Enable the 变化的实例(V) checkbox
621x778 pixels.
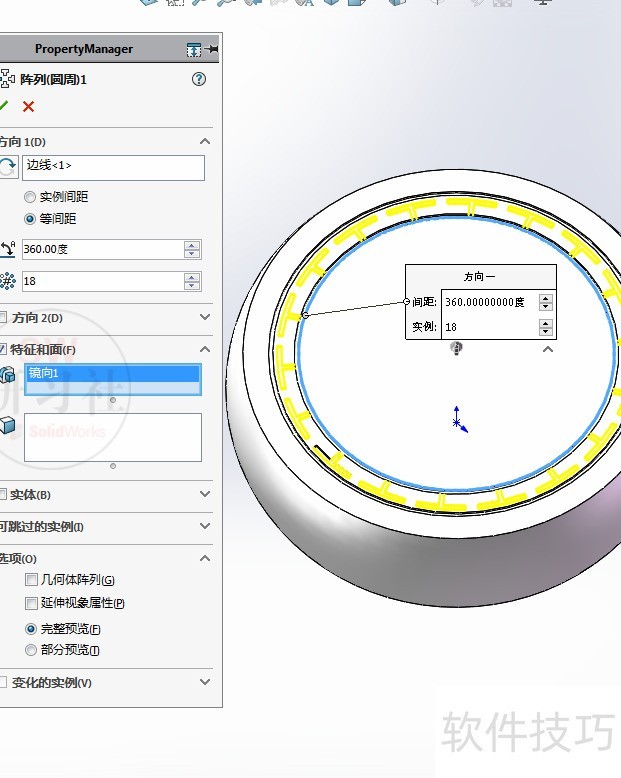coord(3,682)
